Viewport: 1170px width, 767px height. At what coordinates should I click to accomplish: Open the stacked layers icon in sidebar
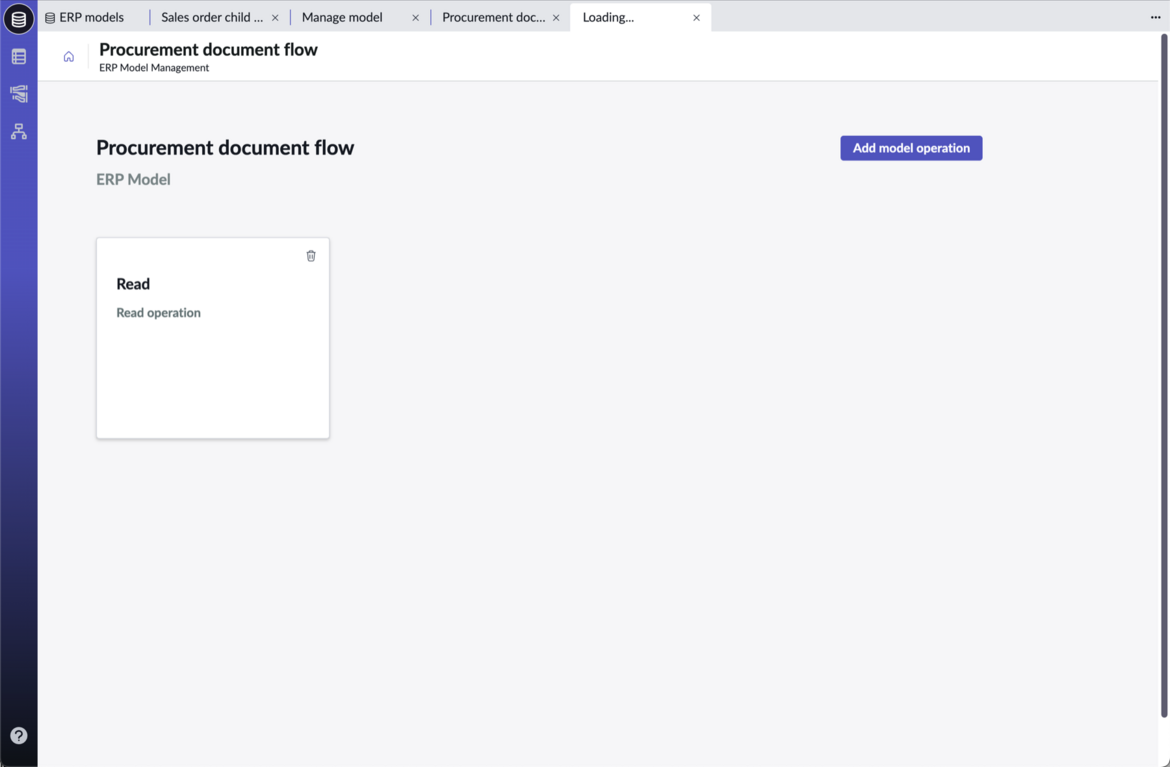[x=19, y=93]
